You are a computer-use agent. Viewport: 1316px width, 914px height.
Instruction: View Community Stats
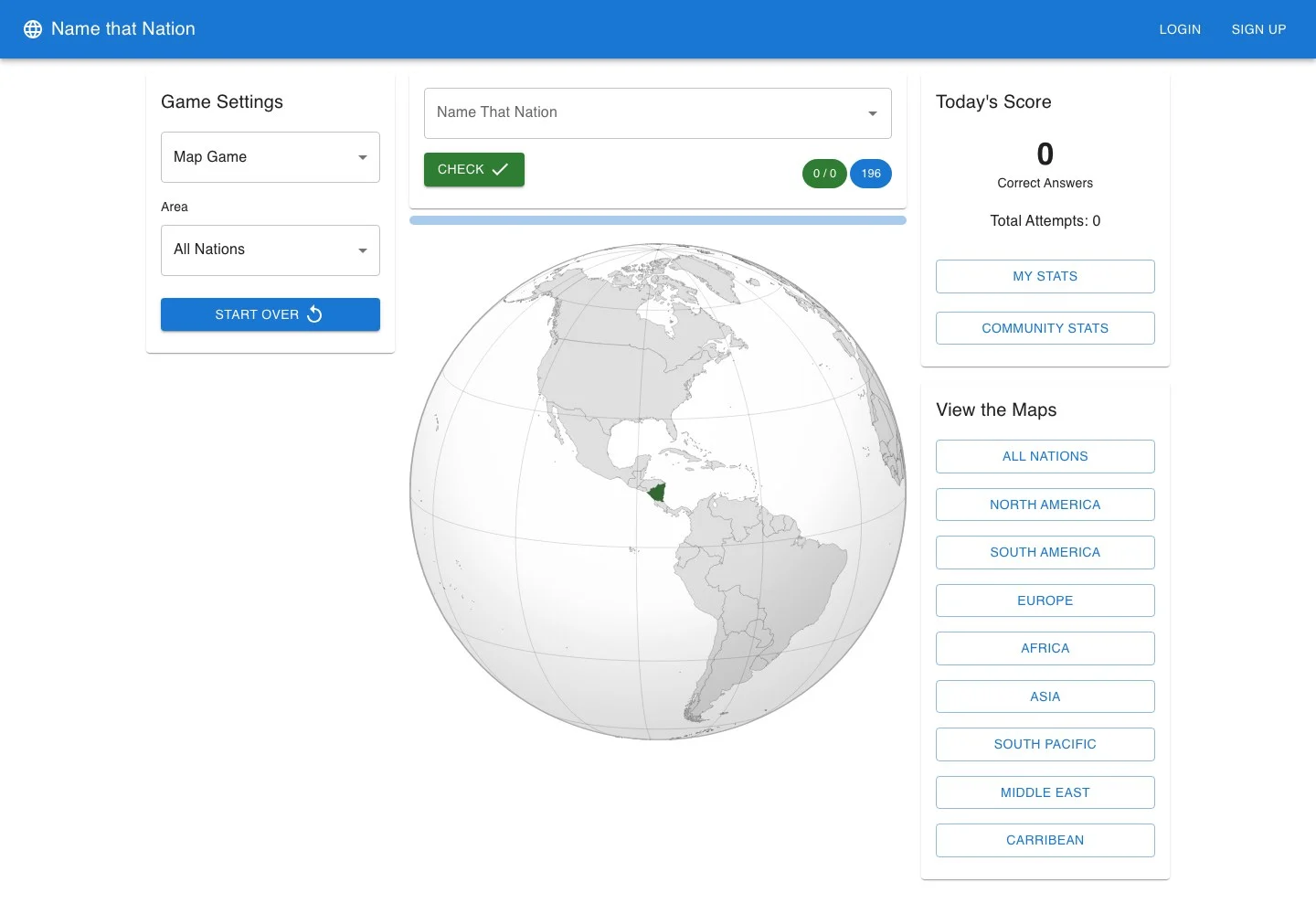click(1045, 328)
